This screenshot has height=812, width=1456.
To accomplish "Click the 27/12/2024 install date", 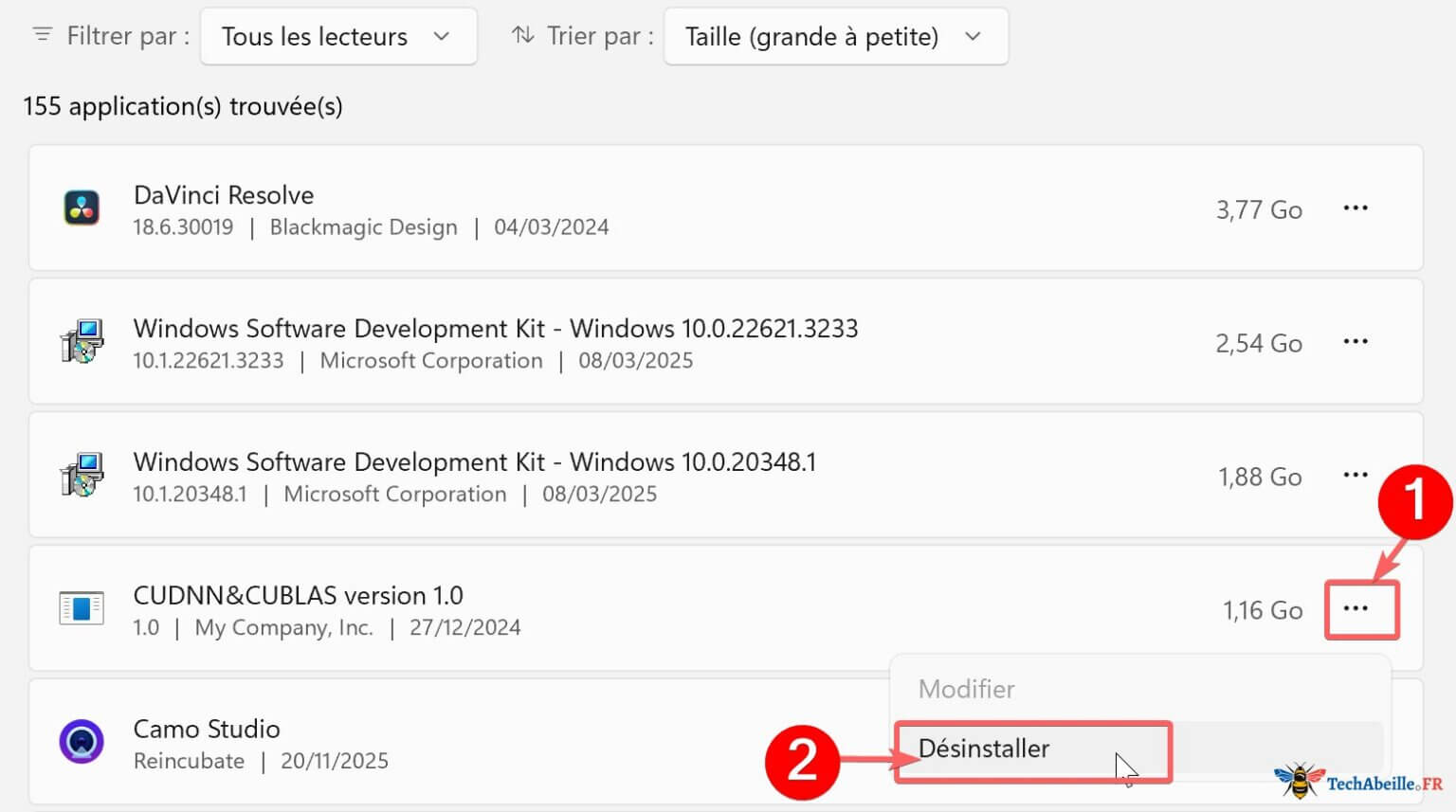I will click(x=465, y=627).
